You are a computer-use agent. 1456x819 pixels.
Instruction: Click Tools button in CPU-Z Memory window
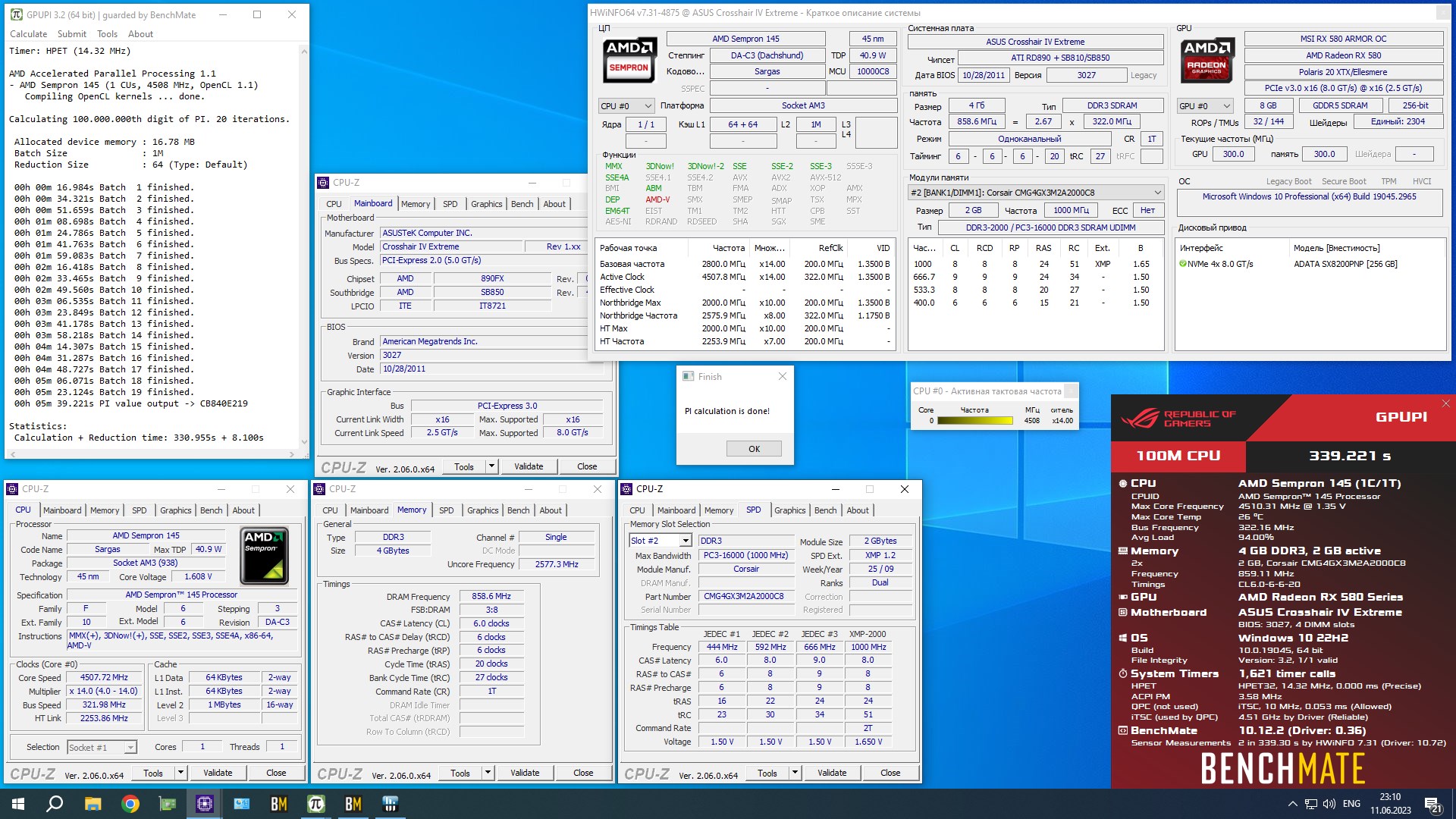(460, 773)
